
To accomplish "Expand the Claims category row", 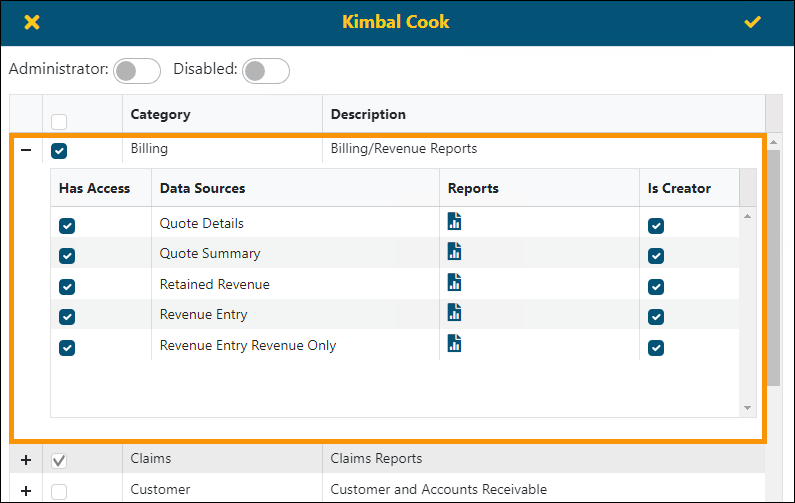I will point(26,459).
